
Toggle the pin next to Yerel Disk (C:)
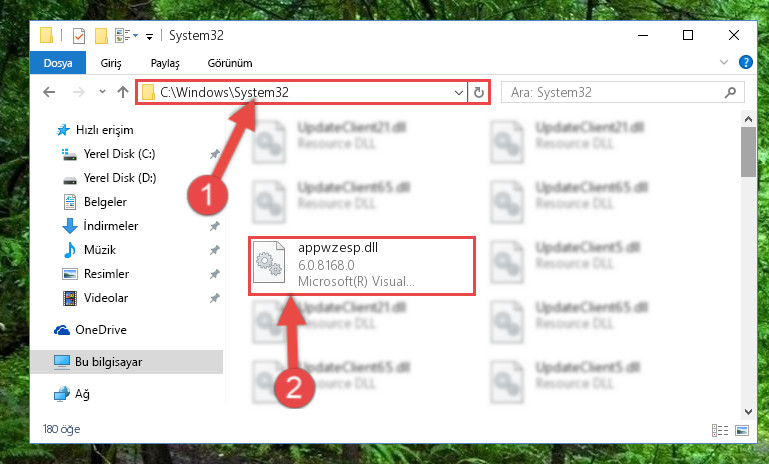pos(214,154)
